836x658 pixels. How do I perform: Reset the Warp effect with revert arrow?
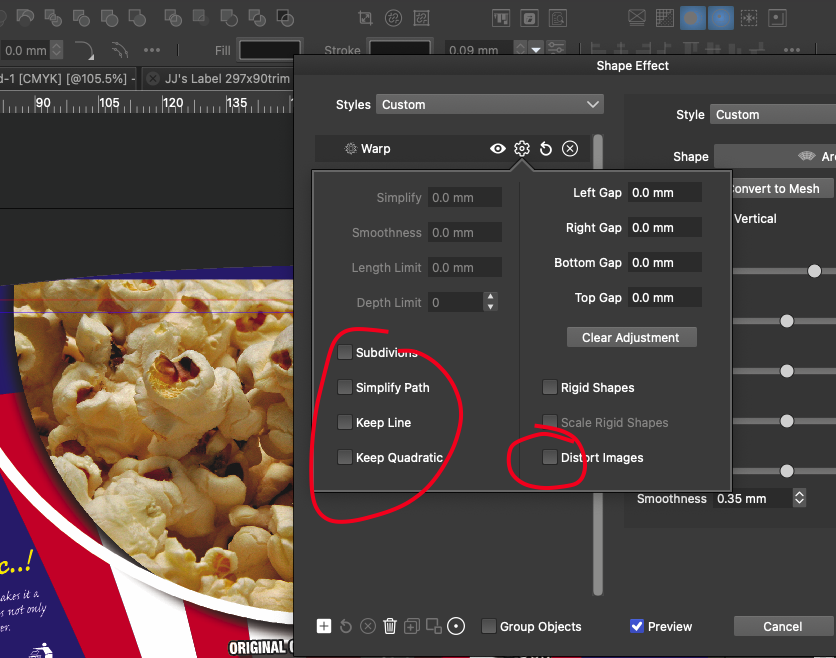(546, 149)
